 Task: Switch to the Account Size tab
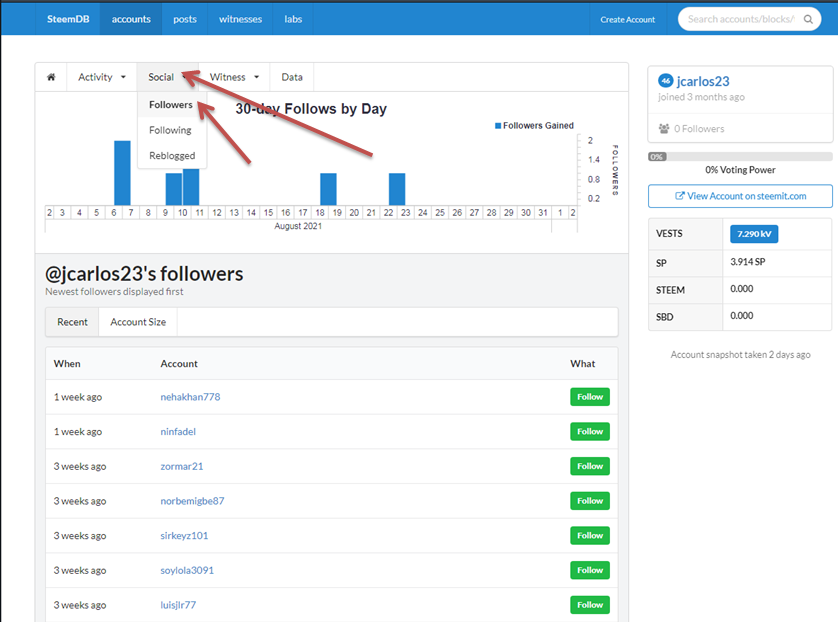tap(138, 322)
